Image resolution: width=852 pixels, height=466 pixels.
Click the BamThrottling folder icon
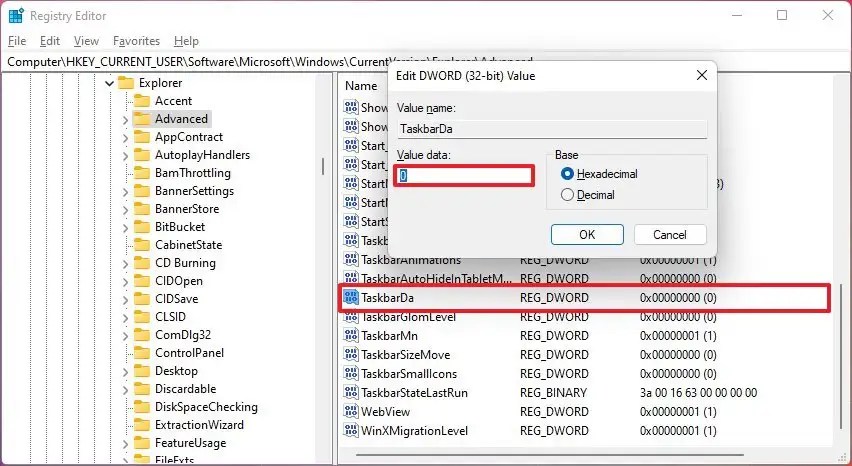[142, 173]
